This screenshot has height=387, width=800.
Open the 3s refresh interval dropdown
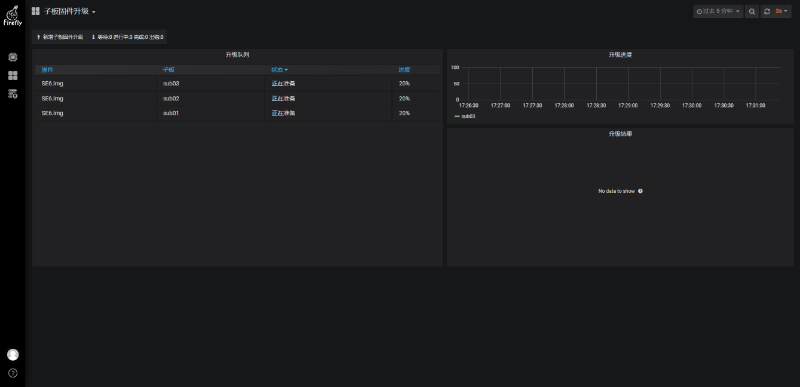point(781,11)
